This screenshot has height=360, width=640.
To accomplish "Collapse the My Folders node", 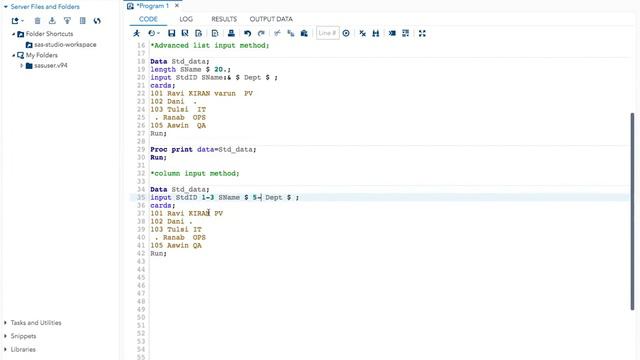I will pos(13,56).
